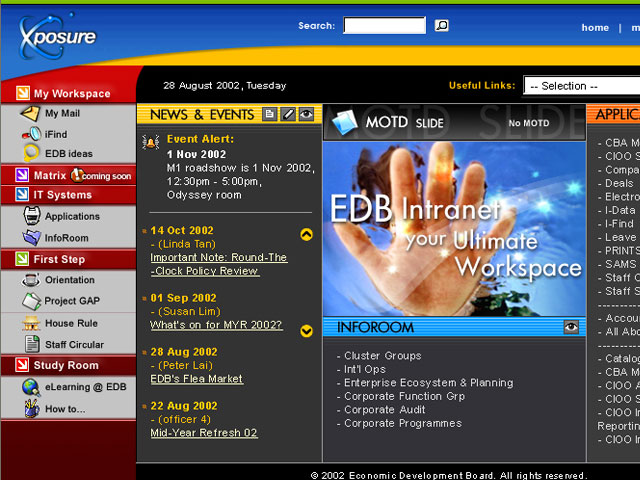Open Int'l Ops in InfoRoom
Viewport: 640px width, 480px height.
(x=365, y=369)
